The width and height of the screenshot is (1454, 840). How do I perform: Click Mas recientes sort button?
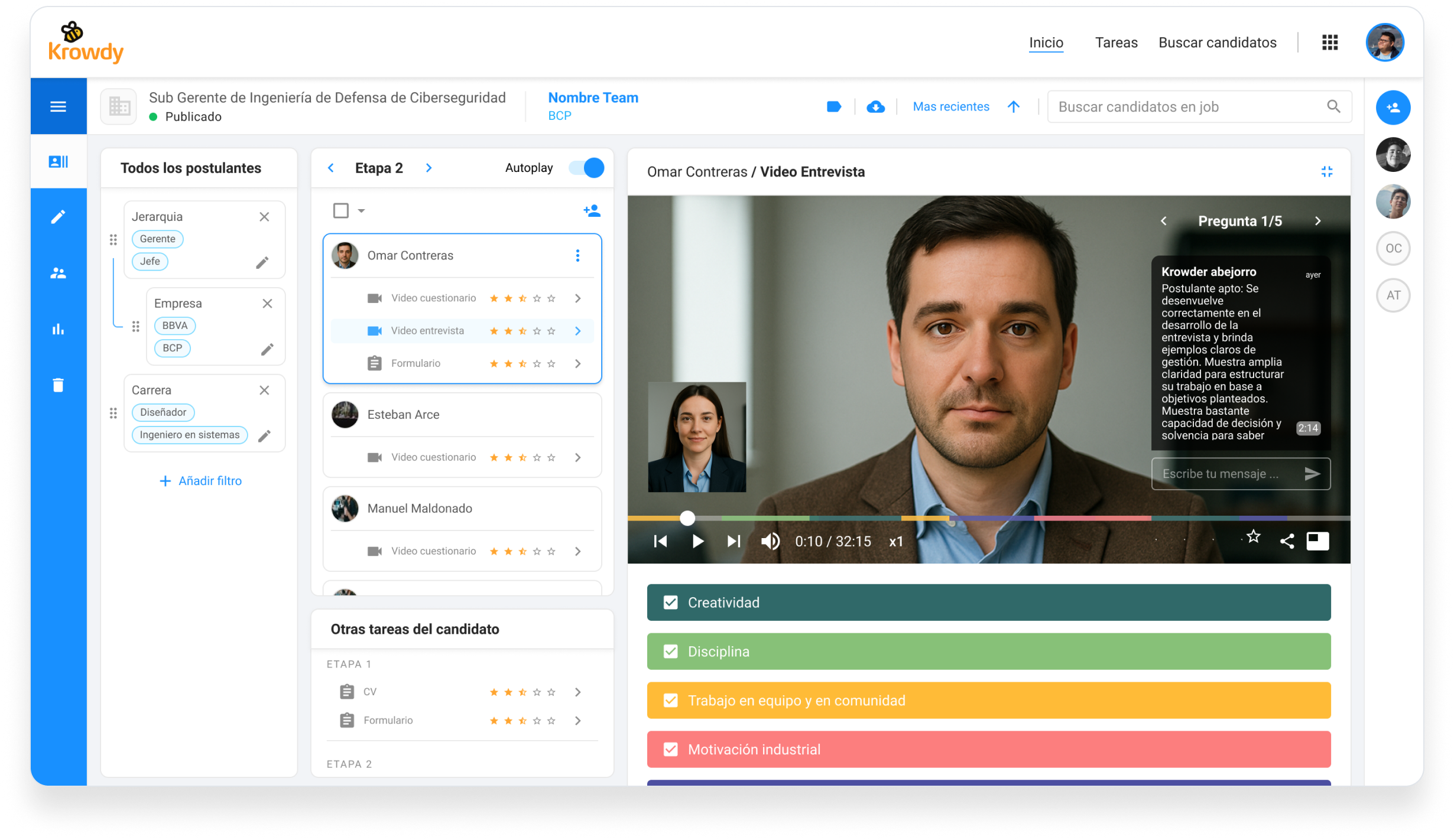[950, 107]
